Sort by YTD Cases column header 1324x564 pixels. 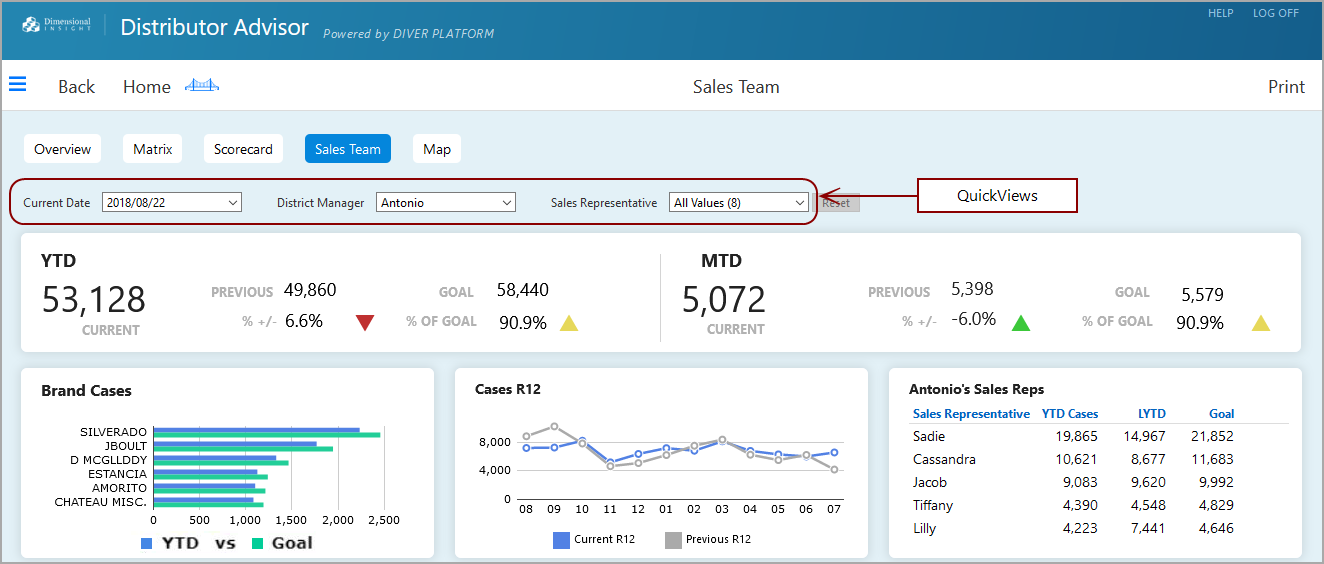pyautogui.click(x=1069, y=414)
